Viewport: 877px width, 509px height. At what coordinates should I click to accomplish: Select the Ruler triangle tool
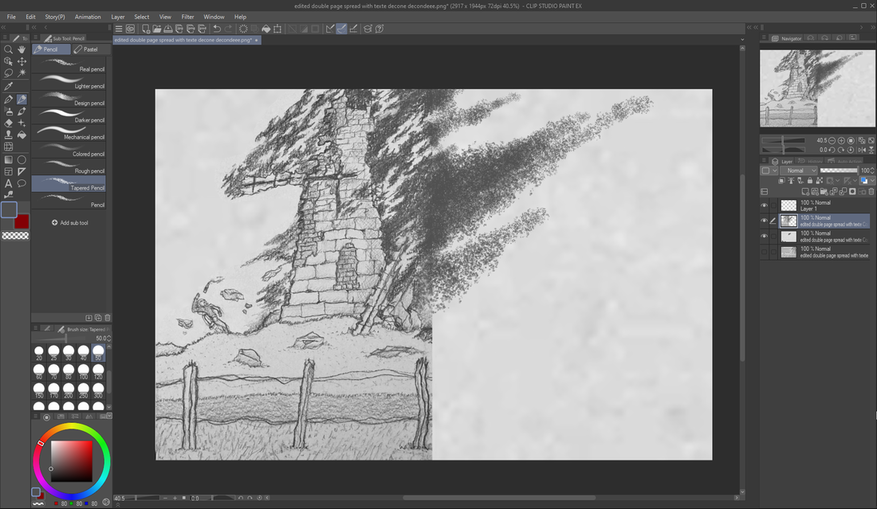coord(22,172)
